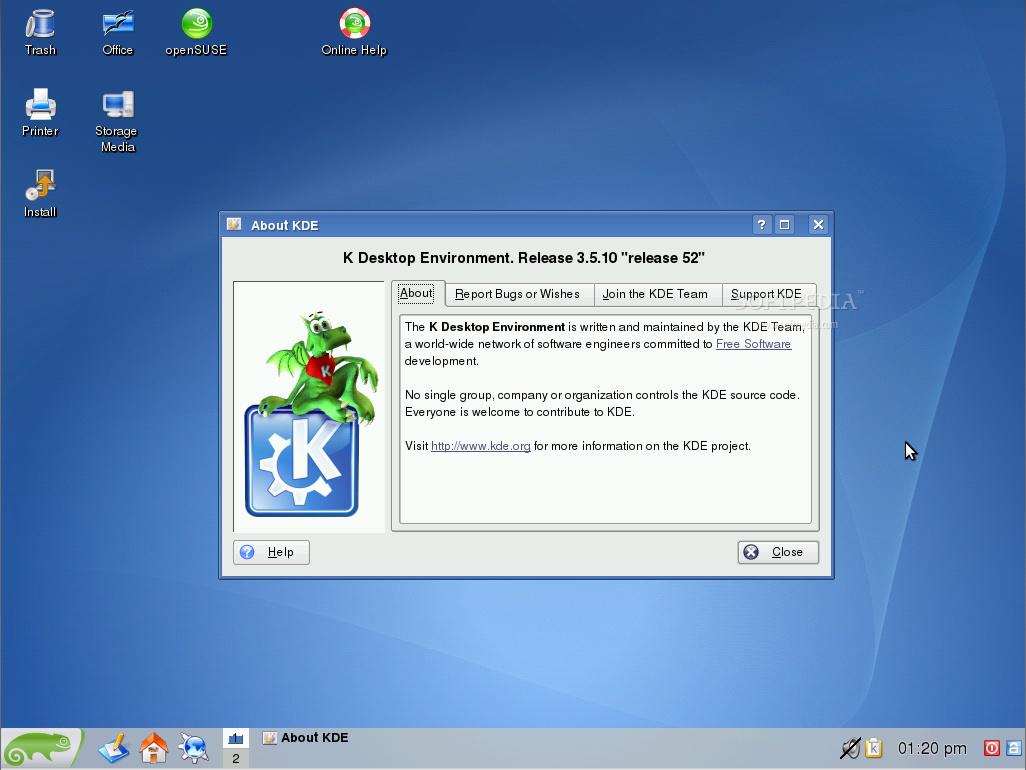Click the K Desktop Environment release heading
1026x770 pixels.
(x=523, y=258)
